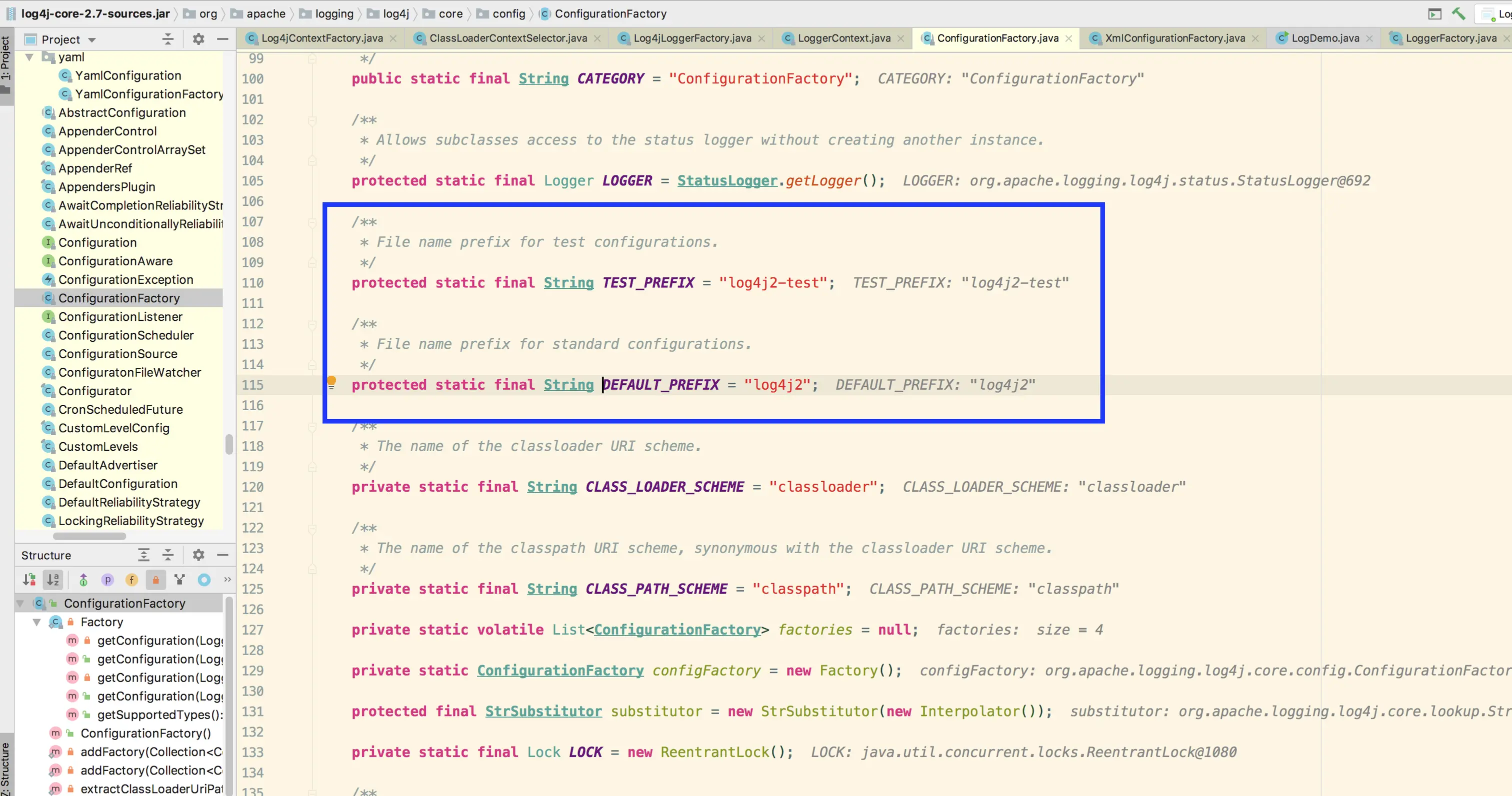Click line number 120 in gutter
The height and width of the screenshot is (796, 1512).
(253, 487)
